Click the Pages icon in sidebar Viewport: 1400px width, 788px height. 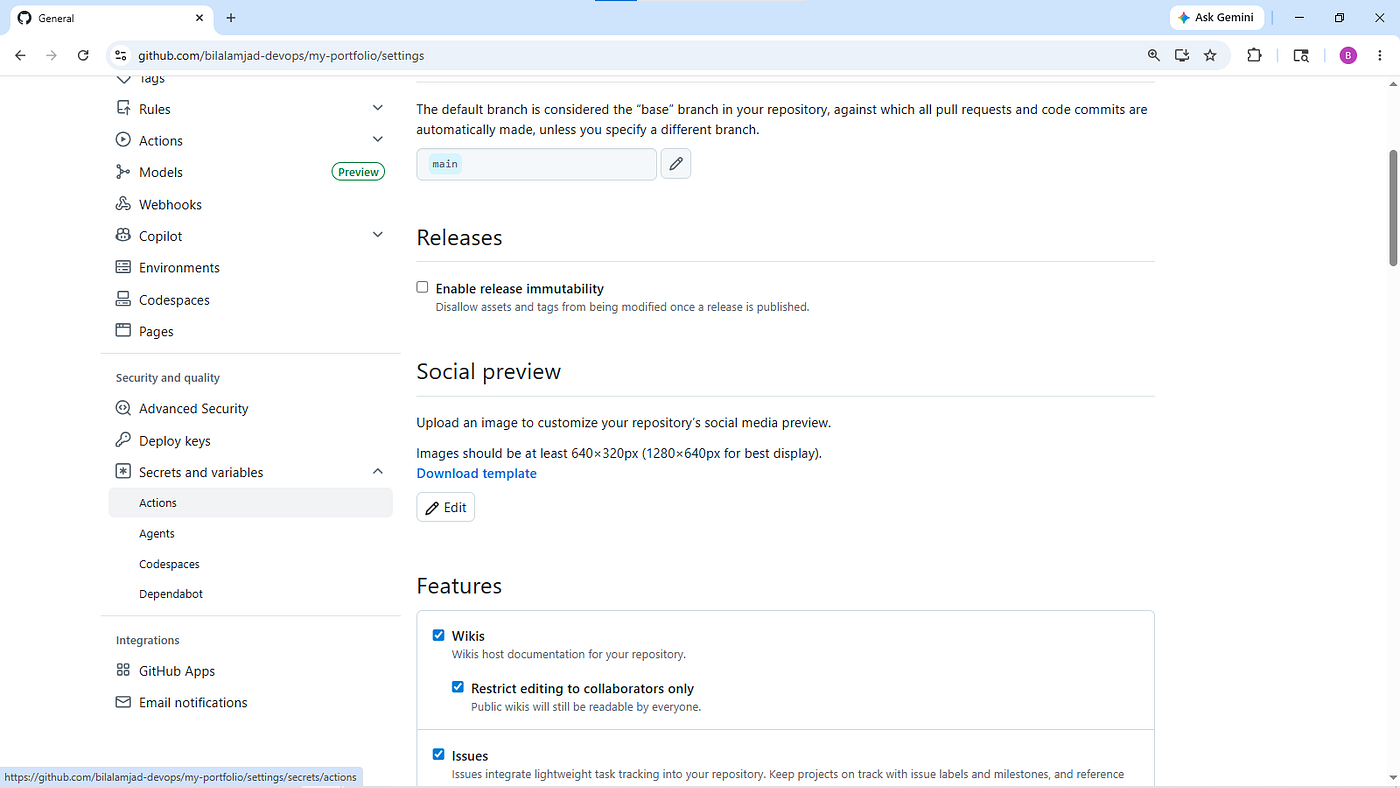click(123, 331)
